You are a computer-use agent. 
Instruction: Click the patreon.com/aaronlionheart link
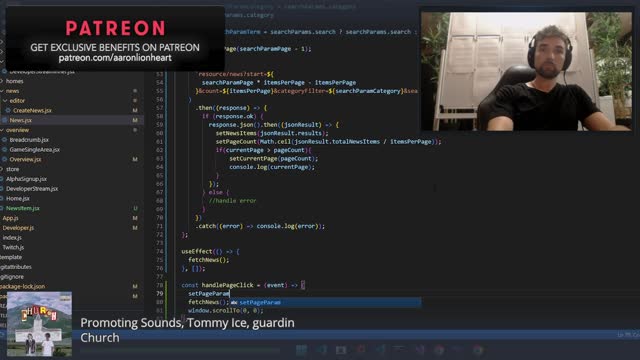(115, 58)
